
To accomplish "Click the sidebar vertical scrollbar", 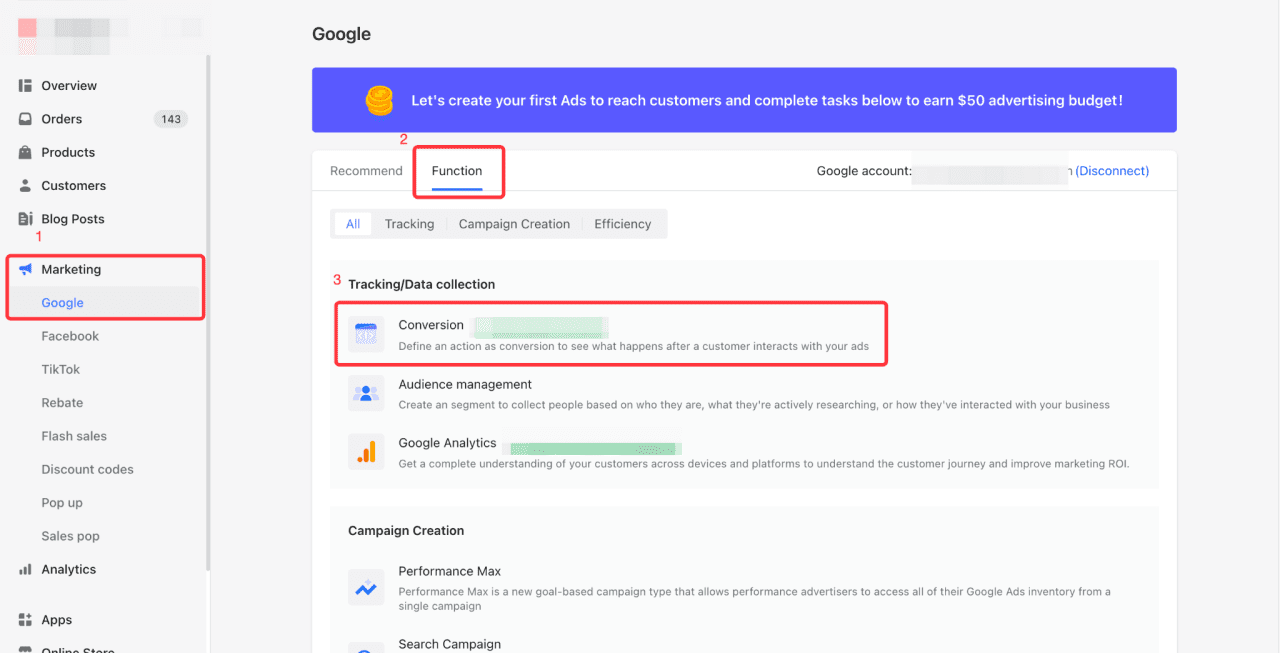I will click(208, 312).
